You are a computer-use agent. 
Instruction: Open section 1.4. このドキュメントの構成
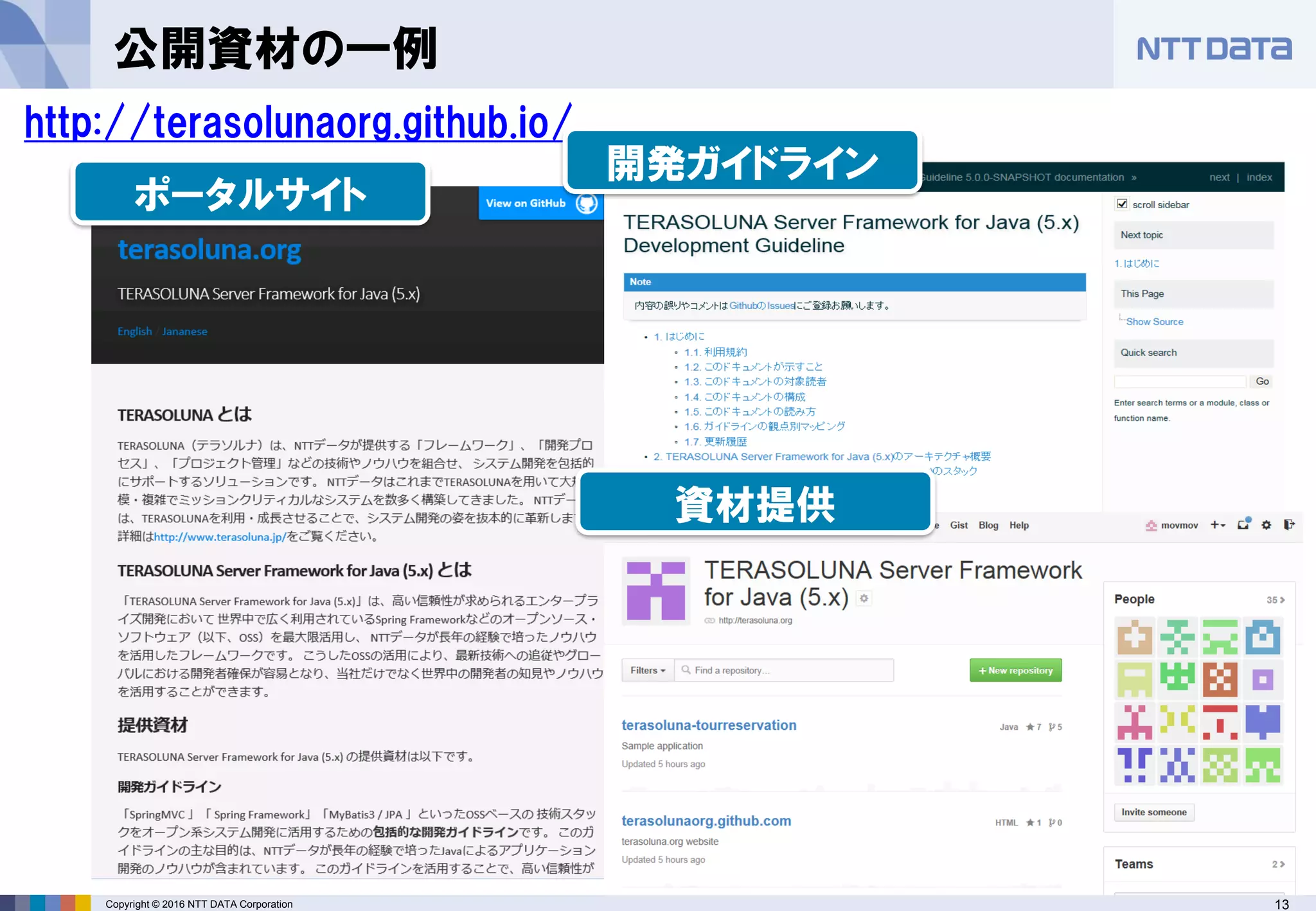(x=745, y=397)
